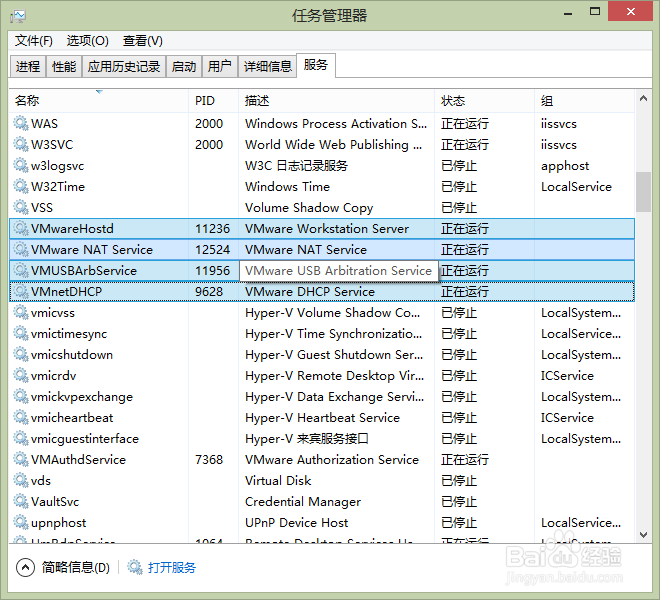
Task: Click the scrollbar down arrow
Action: pos(643,535)
